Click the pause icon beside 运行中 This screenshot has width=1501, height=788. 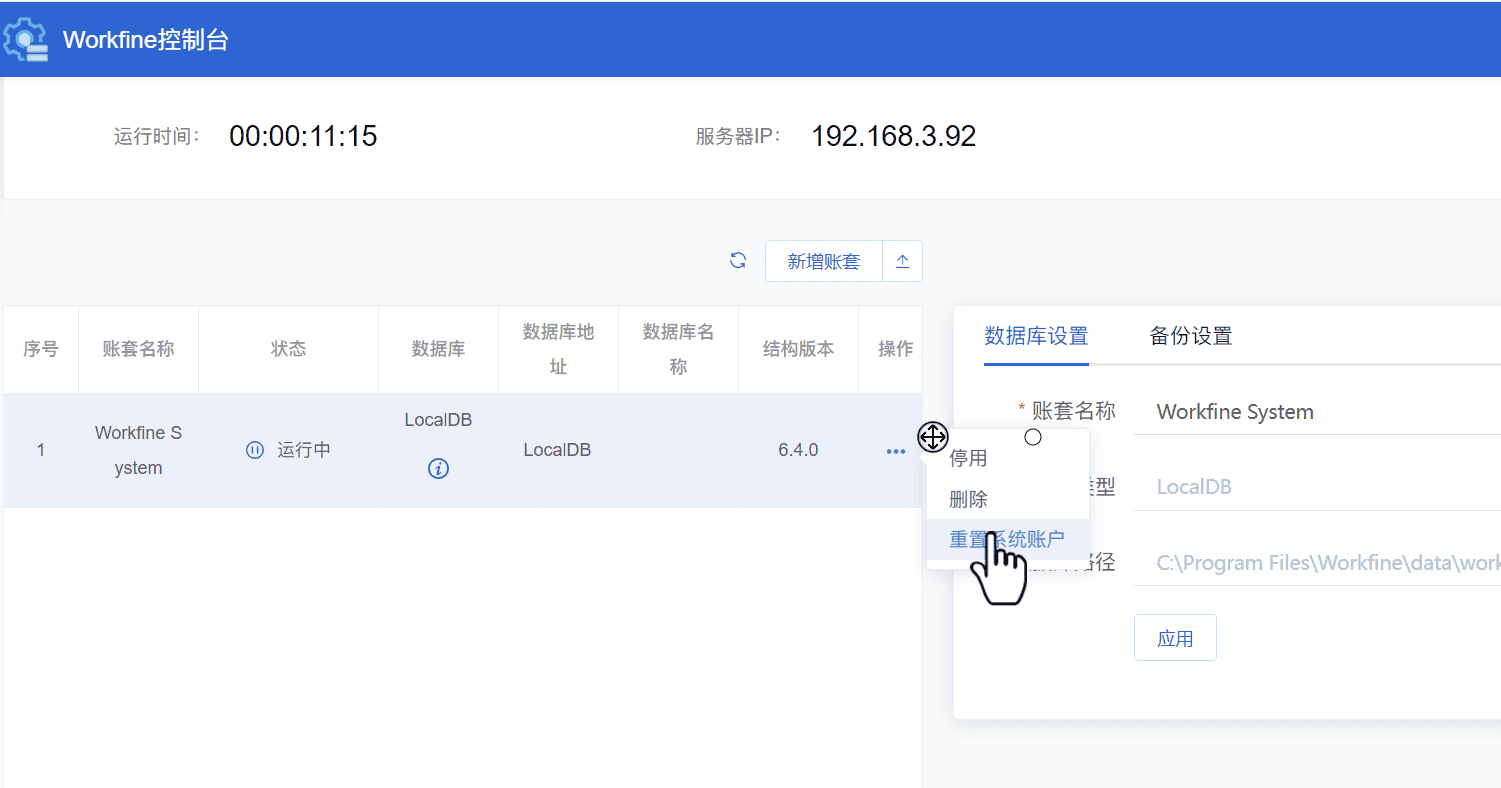(x=255, y=450)
